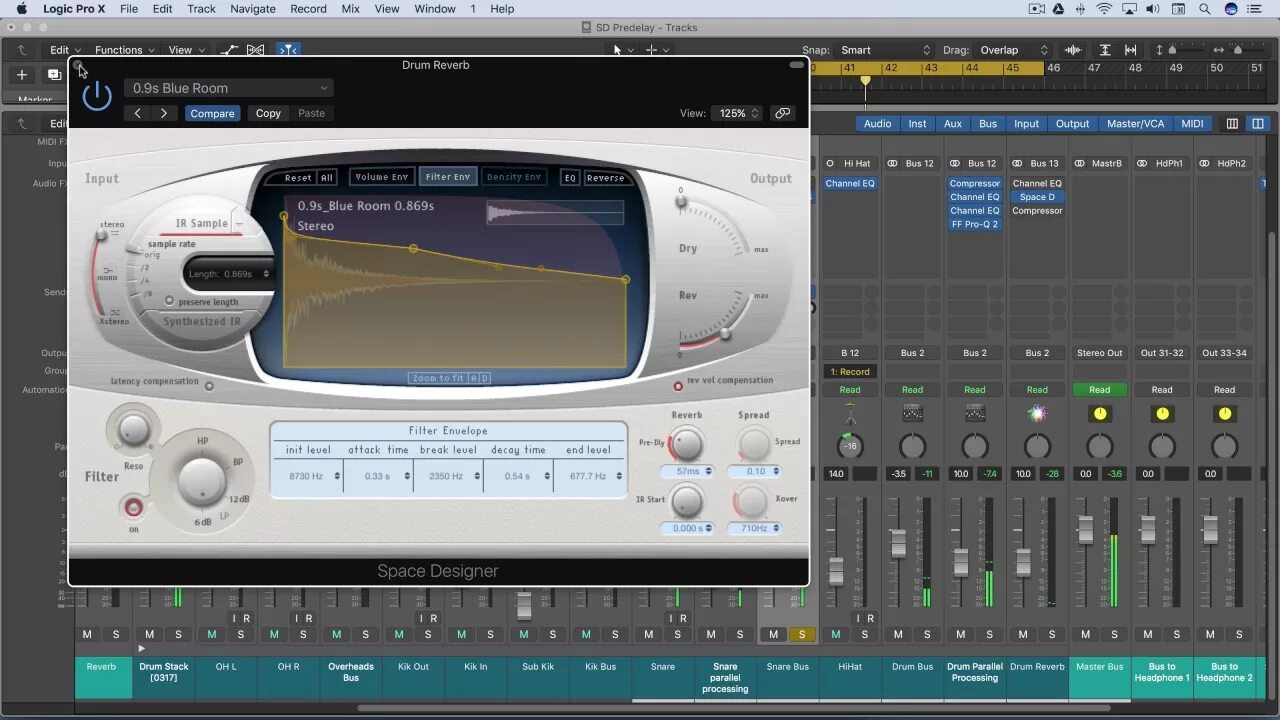Show the Volume Env tab
The width and height of the screenshot is (1280, 720).
381,177
